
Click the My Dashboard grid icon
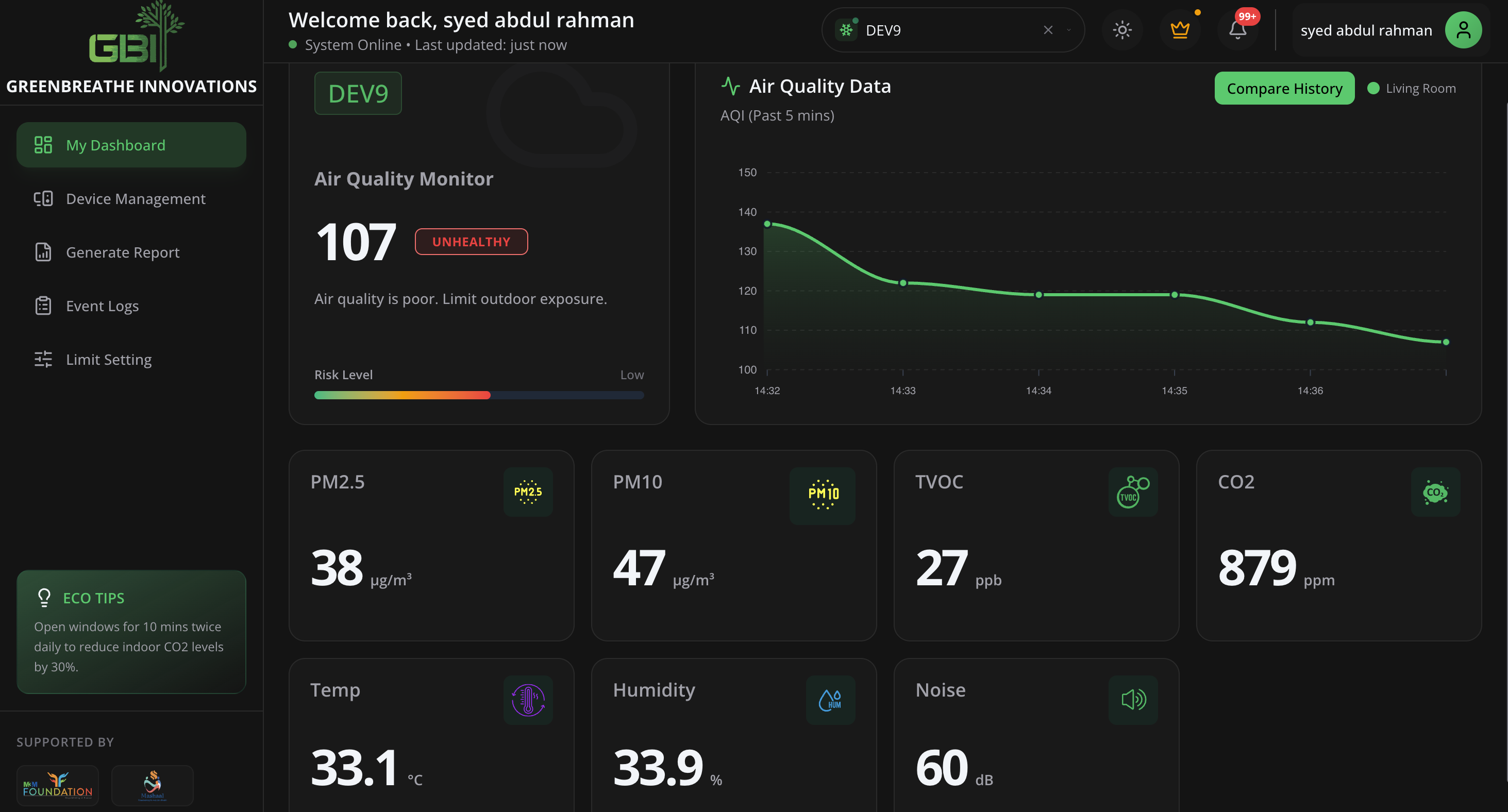coord(43,145)
